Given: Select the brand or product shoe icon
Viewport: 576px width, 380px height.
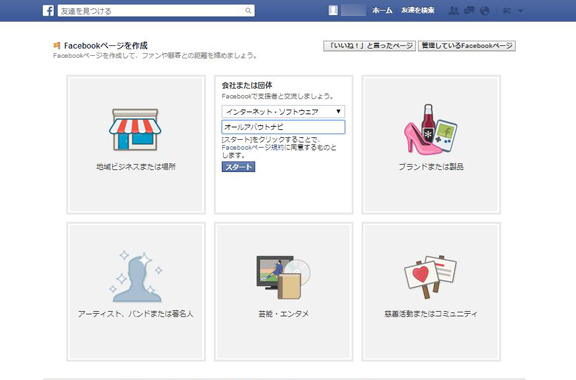Looking at the screenshot, I should pyautogui.click(x=431, y=129).
